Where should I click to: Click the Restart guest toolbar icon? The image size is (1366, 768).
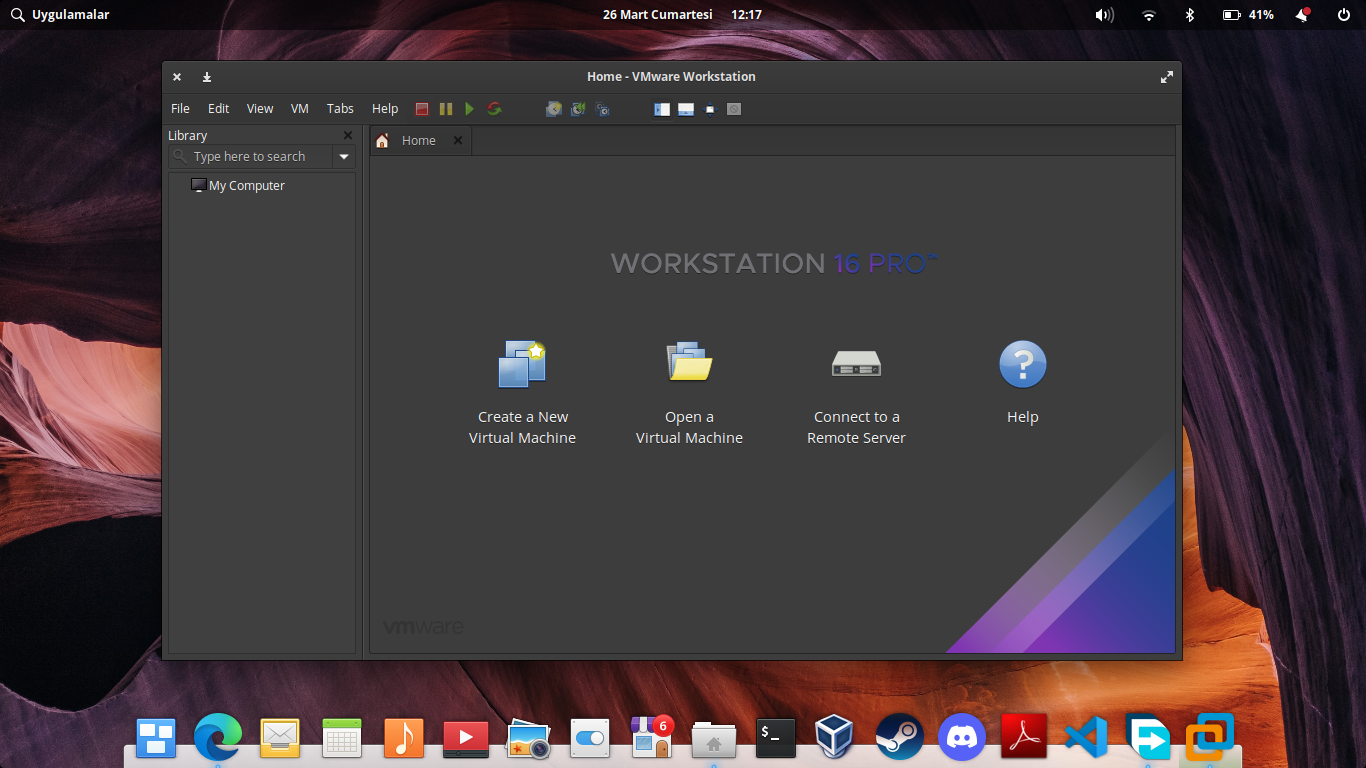[x=494, y=109]
